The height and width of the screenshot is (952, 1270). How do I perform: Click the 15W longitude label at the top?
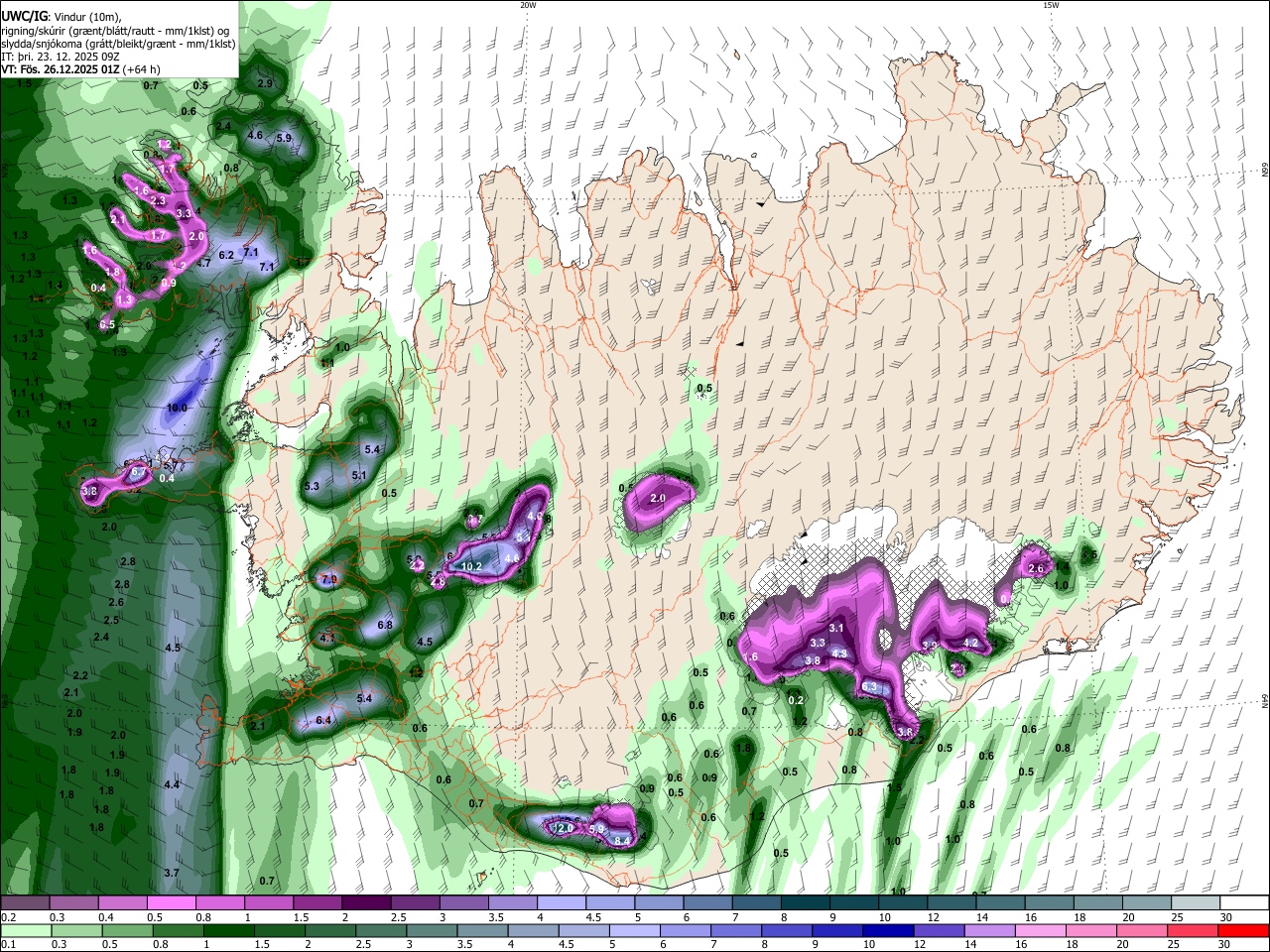coord(1051,5)
